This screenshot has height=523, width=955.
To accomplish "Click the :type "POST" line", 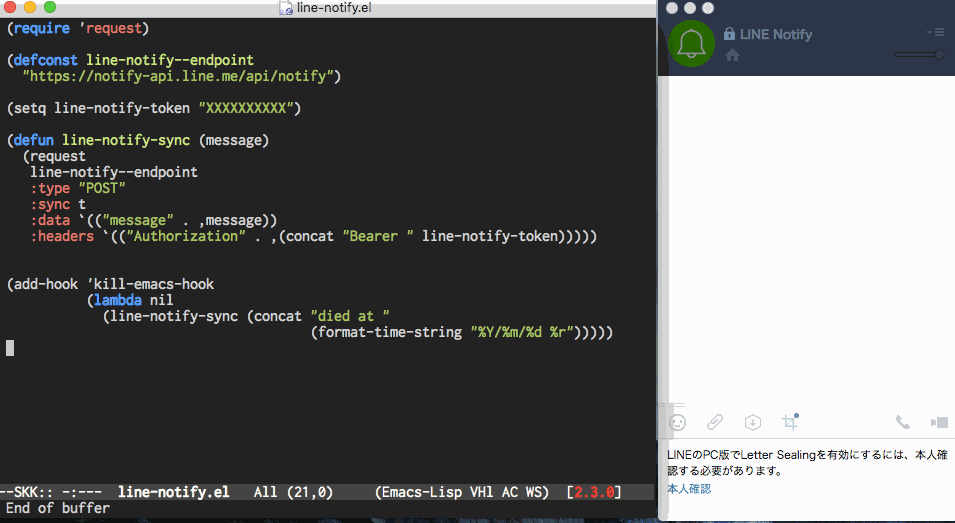I will 78,188.
